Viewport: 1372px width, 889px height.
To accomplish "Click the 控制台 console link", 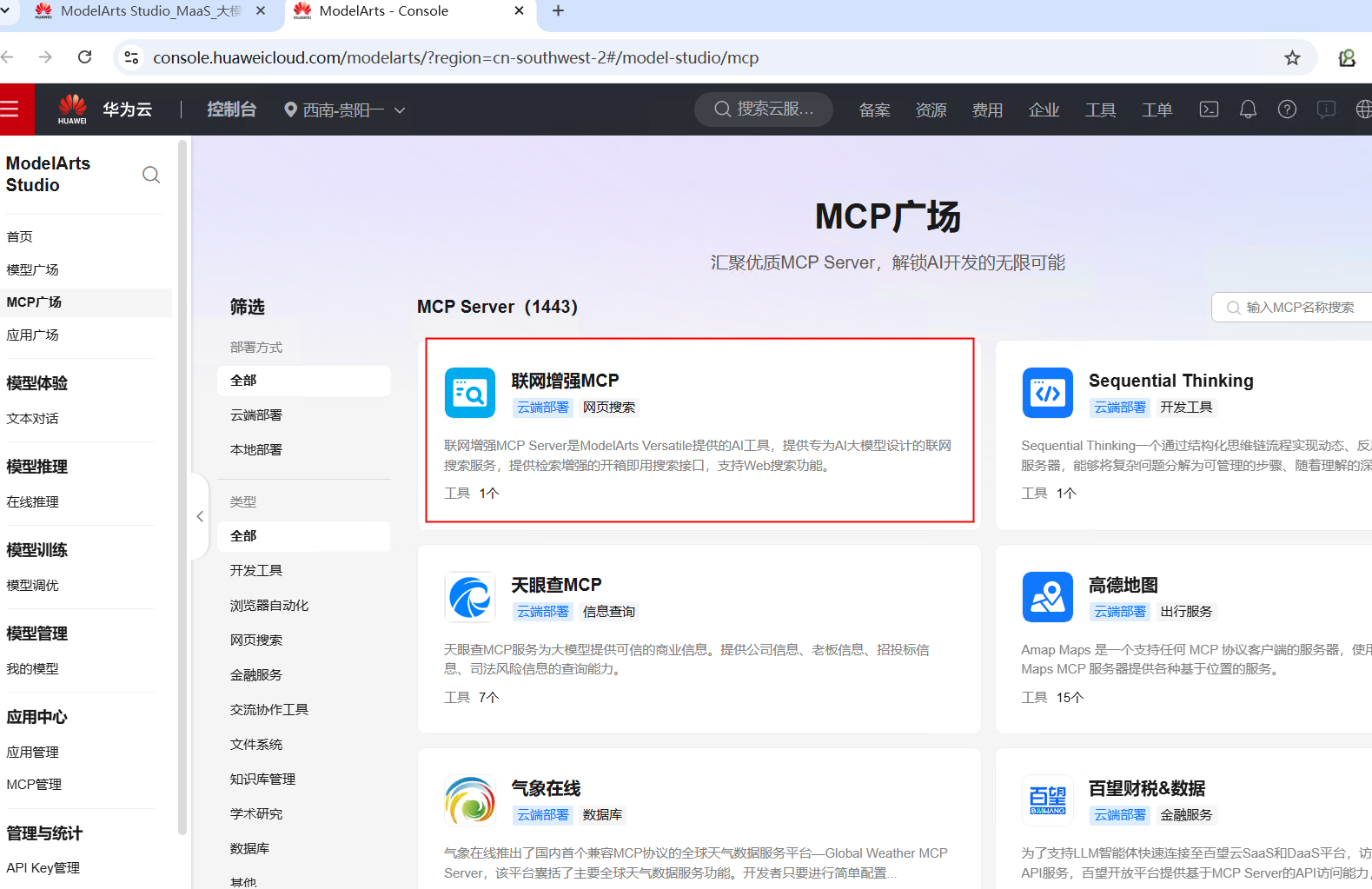I will 232,109.
